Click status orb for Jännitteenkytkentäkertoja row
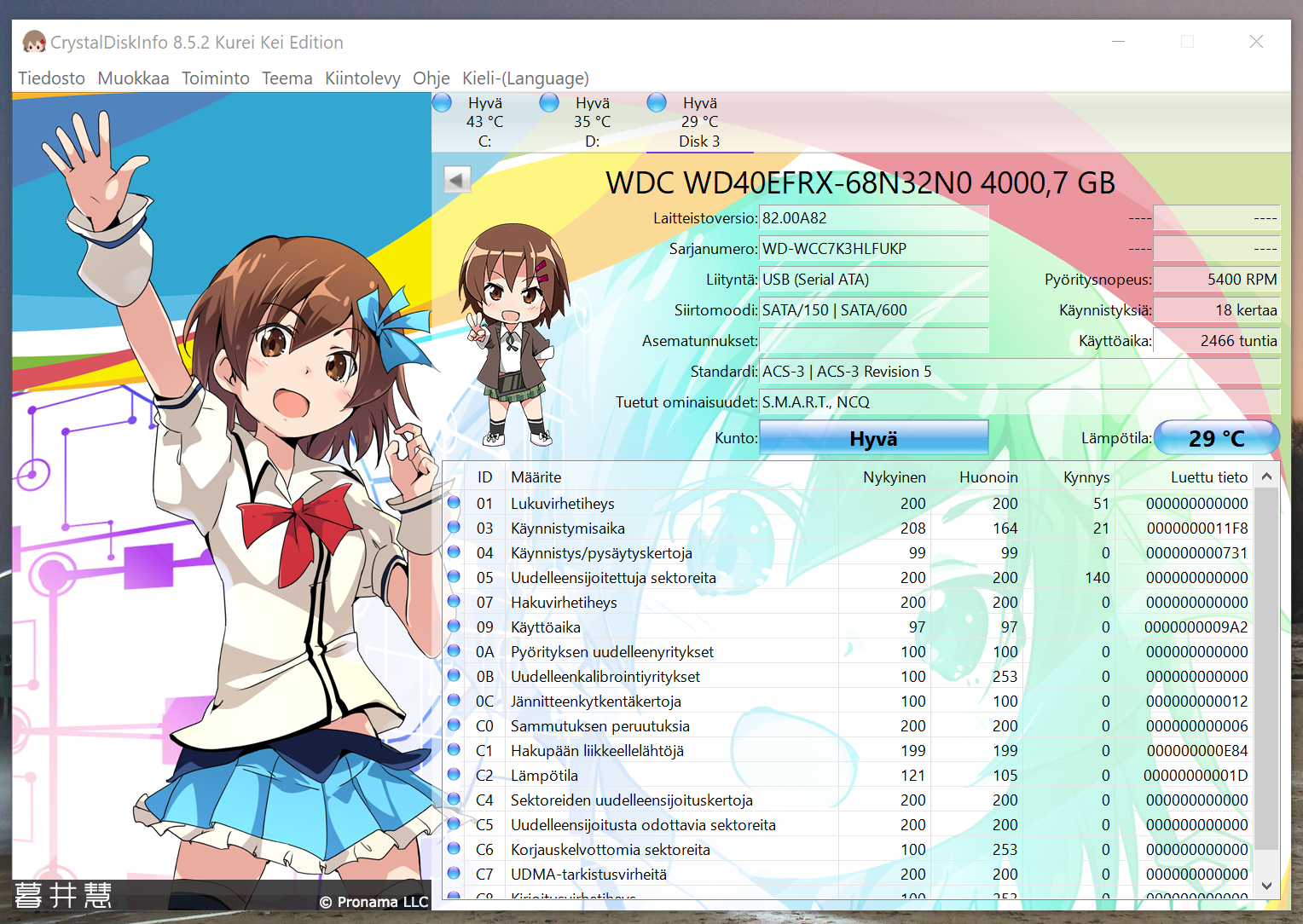Screen dimensions: 1303x924 click(x=454, y=701)
